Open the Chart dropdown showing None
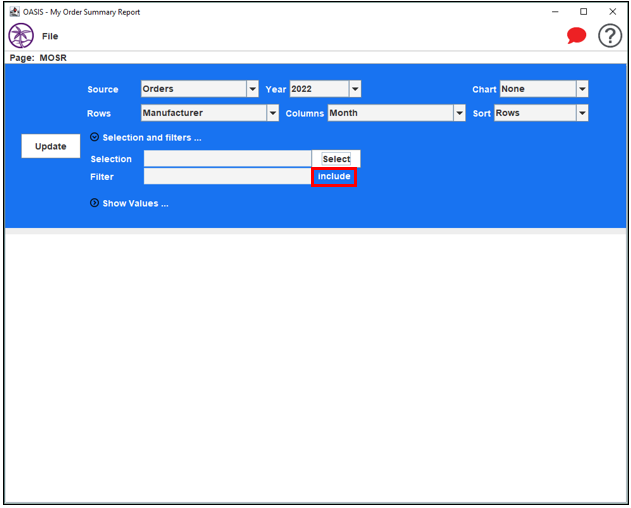The width and height of the screenshot is (631, 508). 544,89
